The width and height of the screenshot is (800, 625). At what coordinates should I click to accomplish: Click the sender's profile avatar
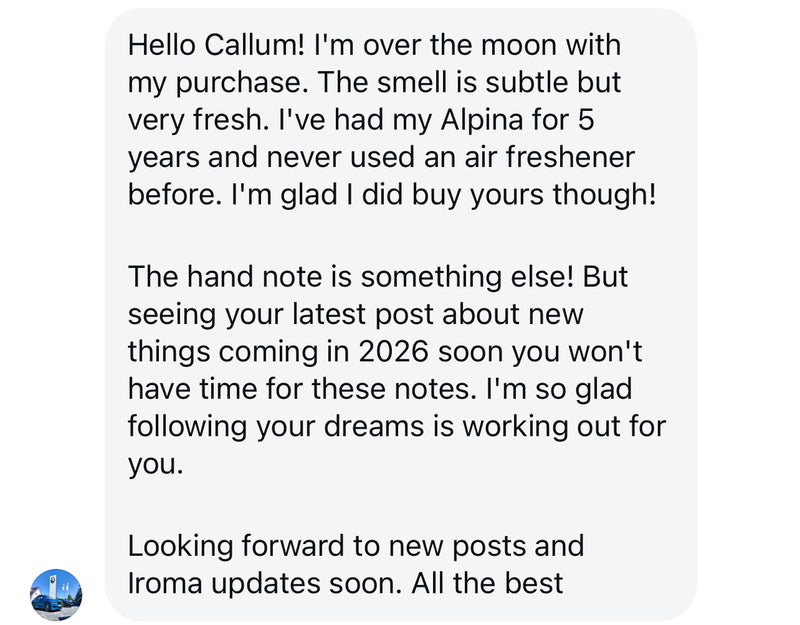pyautogui.click(x=56, y=594)
